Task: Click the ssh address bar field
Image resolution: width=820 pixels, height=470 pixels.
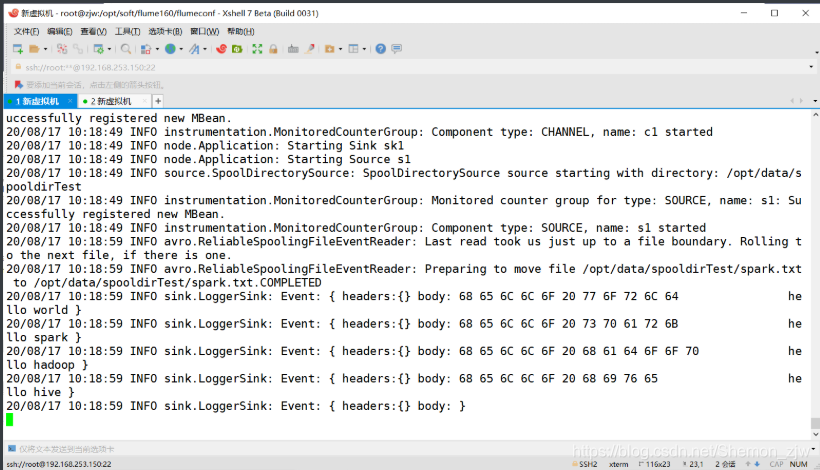Action: 413,67
